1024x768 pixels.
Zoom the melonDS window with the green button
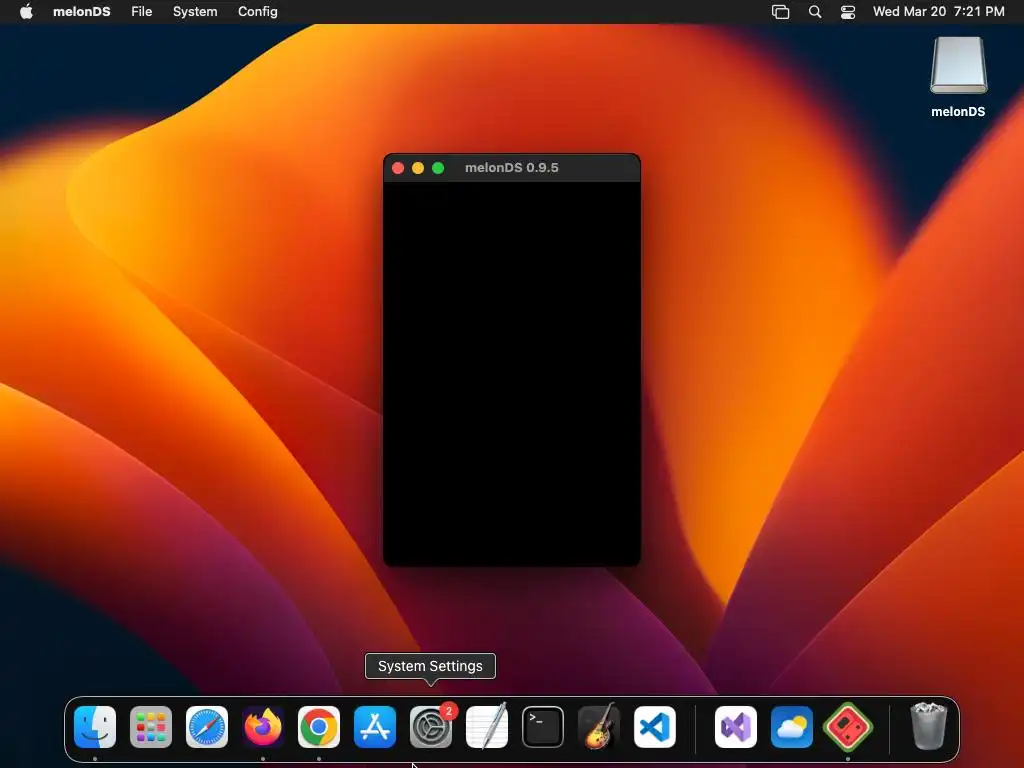(x=438, y=168)
